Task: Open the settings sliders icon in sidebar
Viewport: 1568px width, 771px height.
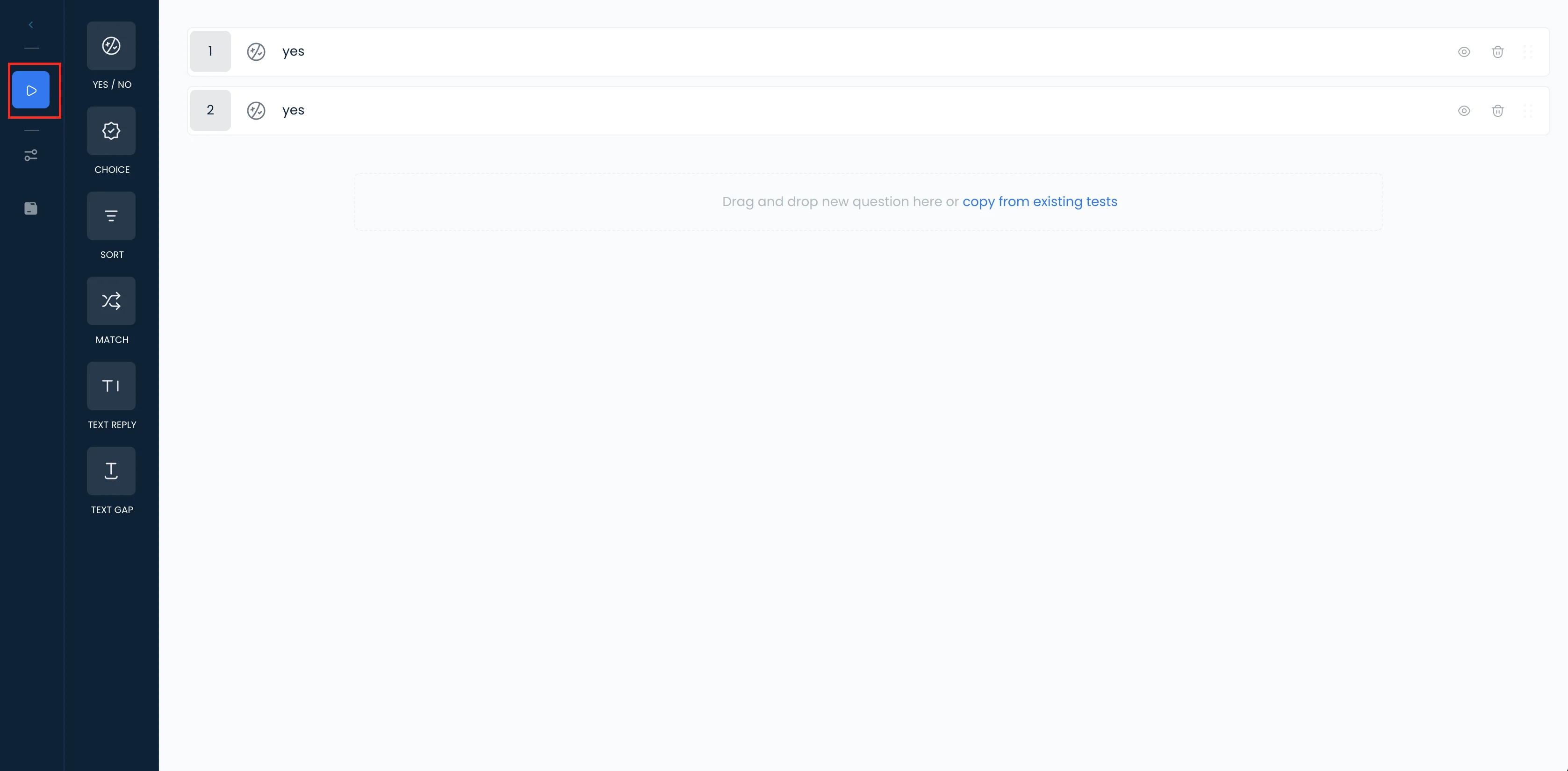Action: [31, 155]
